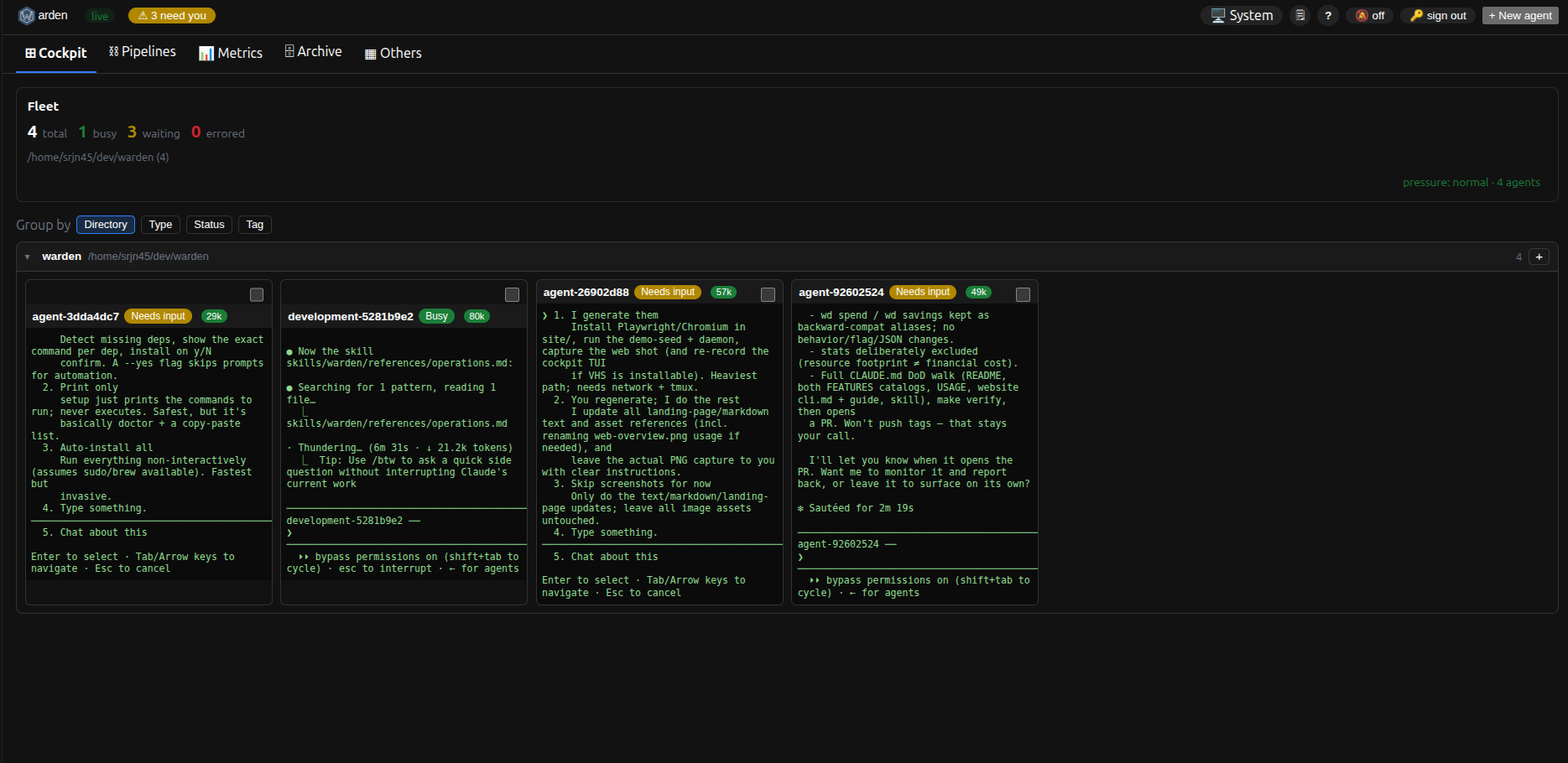The height and width of the screenshot is (763, 1568).
Task: Click pressure: normal · 4 agents status
Action: point(1472,182)
